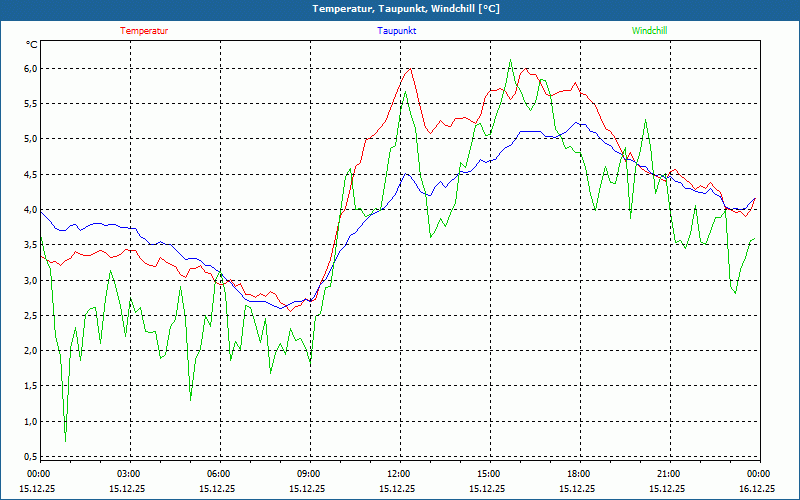
Task: Click the 3,5 y-axis value
Action: (x=31, y=245)
